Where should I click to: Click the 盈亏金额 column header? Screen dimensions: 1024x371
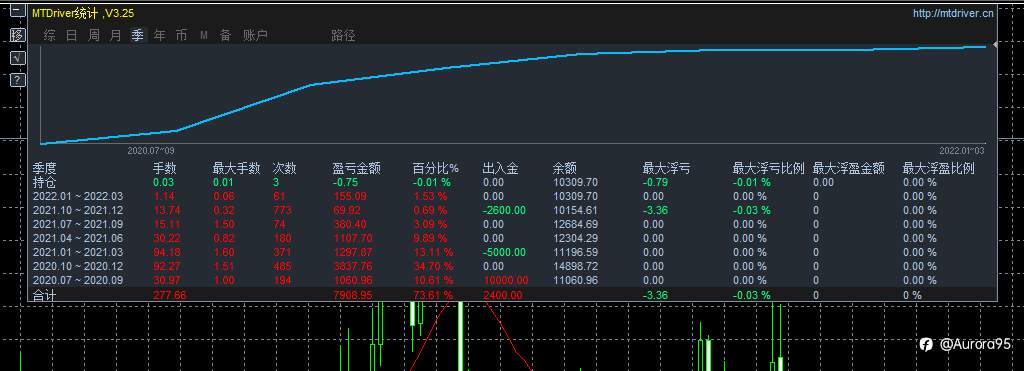click(x=357, y=169)
